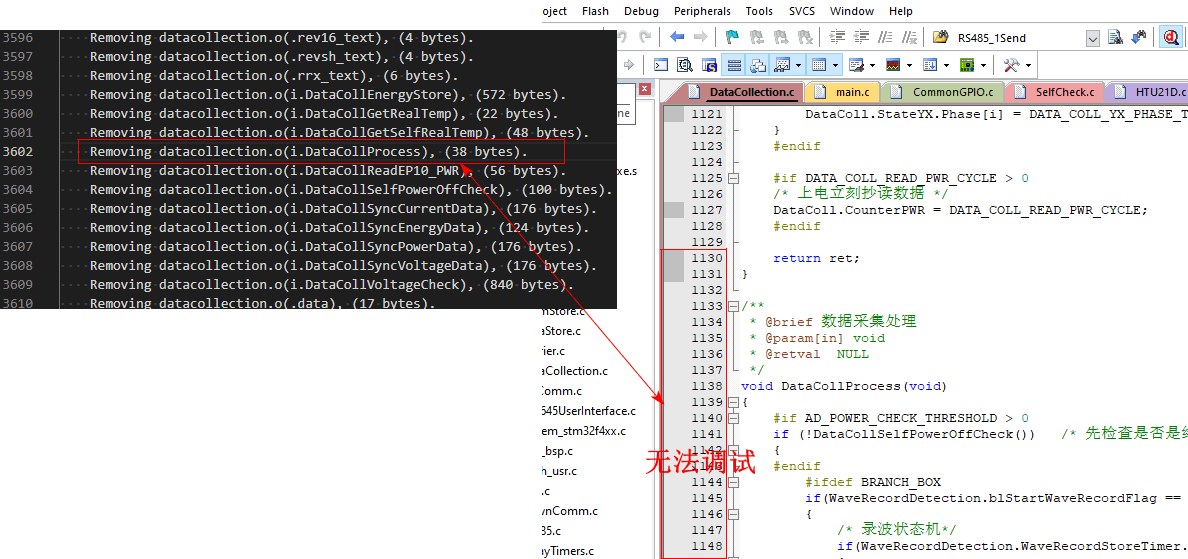The width and height of the screenshot is (1188, 559).
Task: Open the Command Window
Action: (661, 64)
